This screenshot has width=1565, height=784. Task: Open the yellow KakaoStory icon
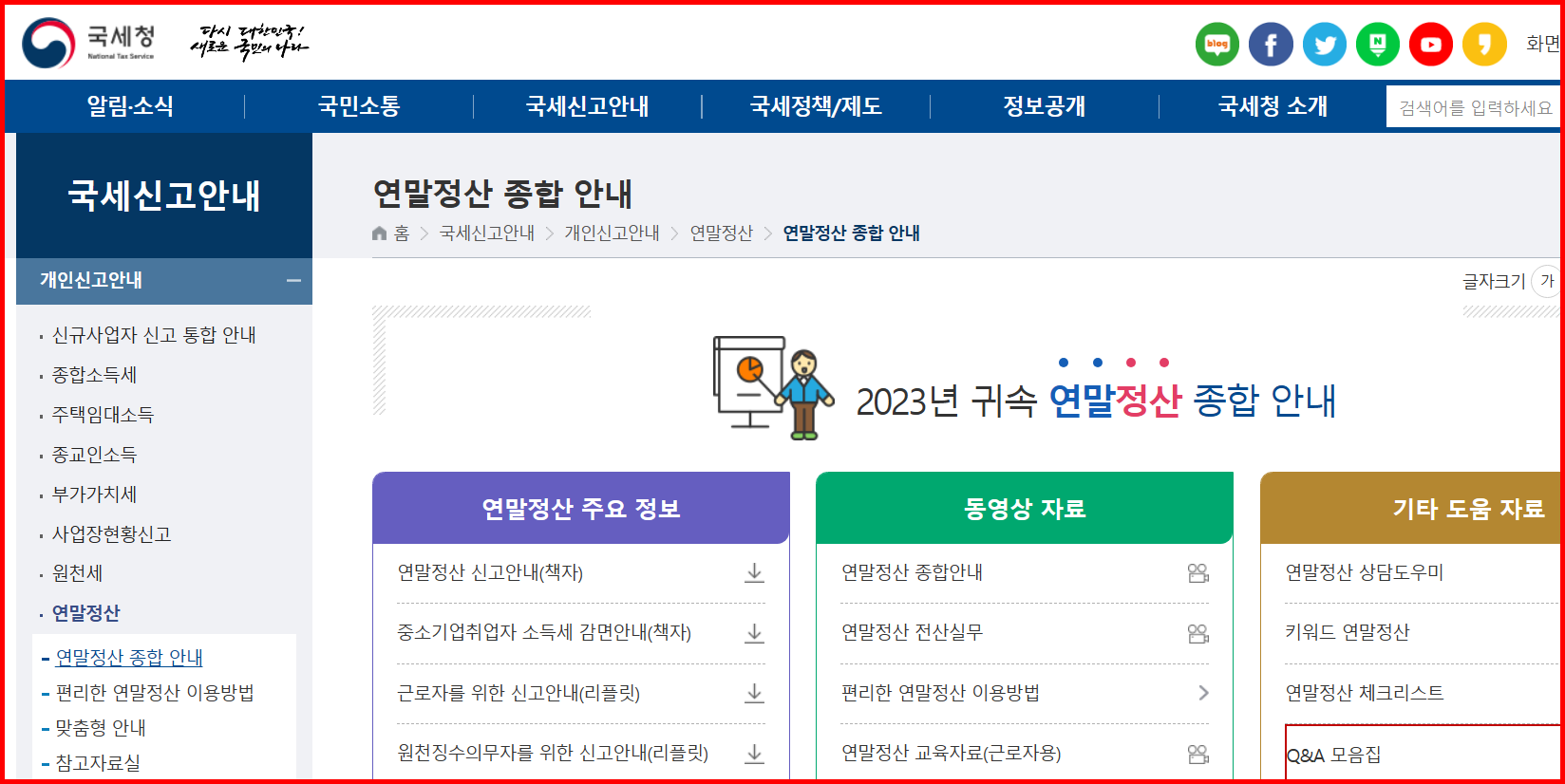point(1484,44)
